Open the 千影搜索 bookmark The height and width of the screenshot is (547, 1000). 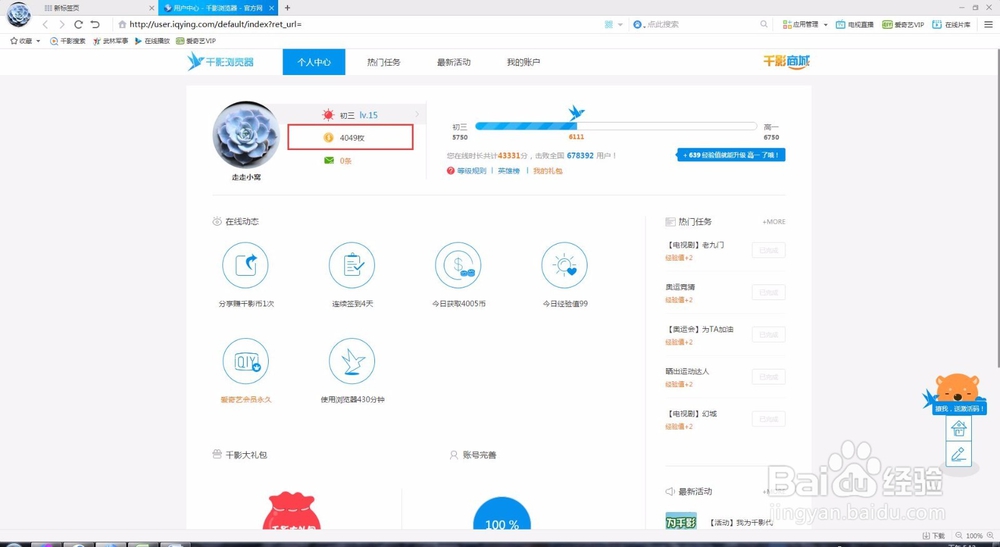(x=68, y=41)
